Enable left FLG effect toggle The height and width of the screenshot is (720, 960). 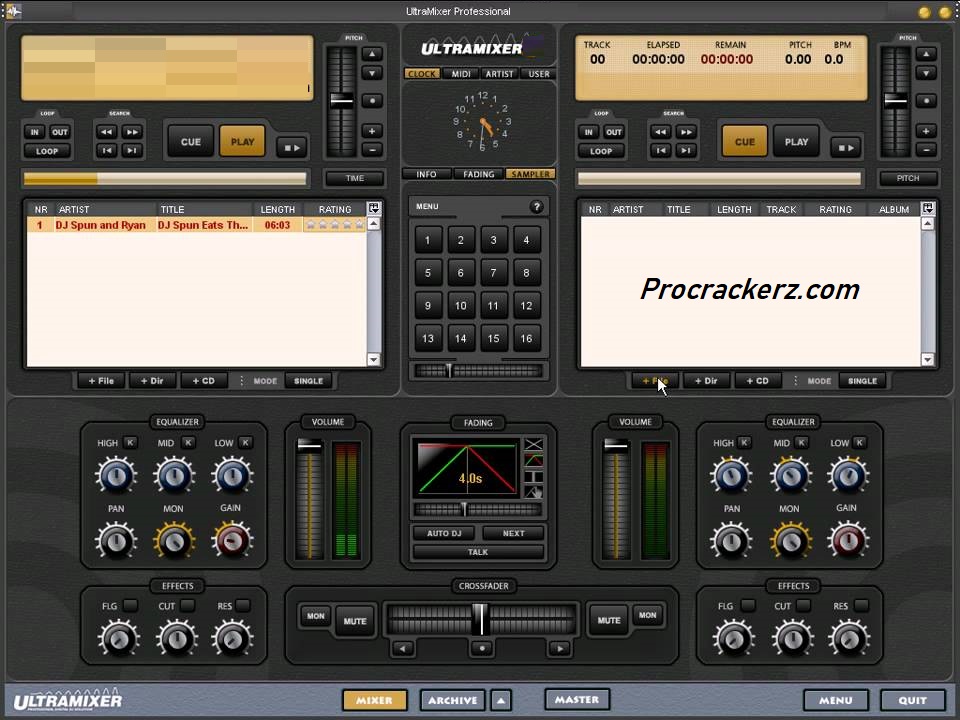[x=130, y=605]
